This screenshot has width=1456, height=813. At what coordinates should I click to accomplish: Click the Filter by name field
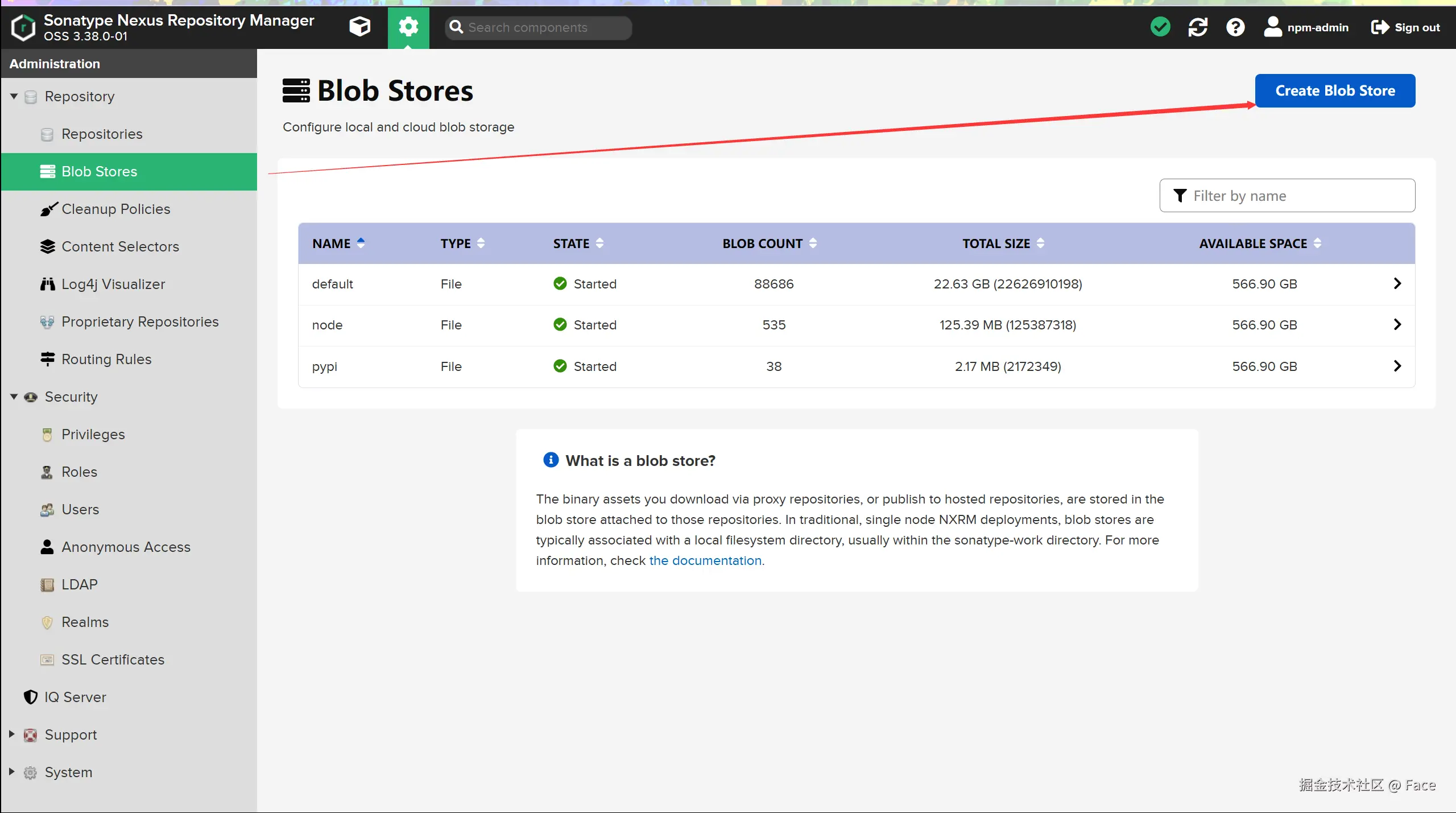(x=1297, y=196)
